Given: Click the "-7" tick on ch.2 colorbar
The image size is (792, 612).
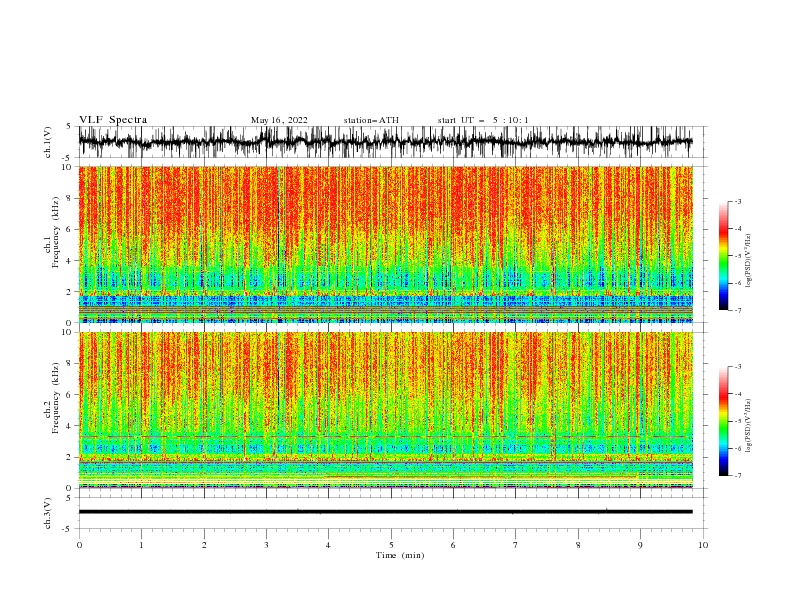Looking at the screenshot, I should (738, 476).
